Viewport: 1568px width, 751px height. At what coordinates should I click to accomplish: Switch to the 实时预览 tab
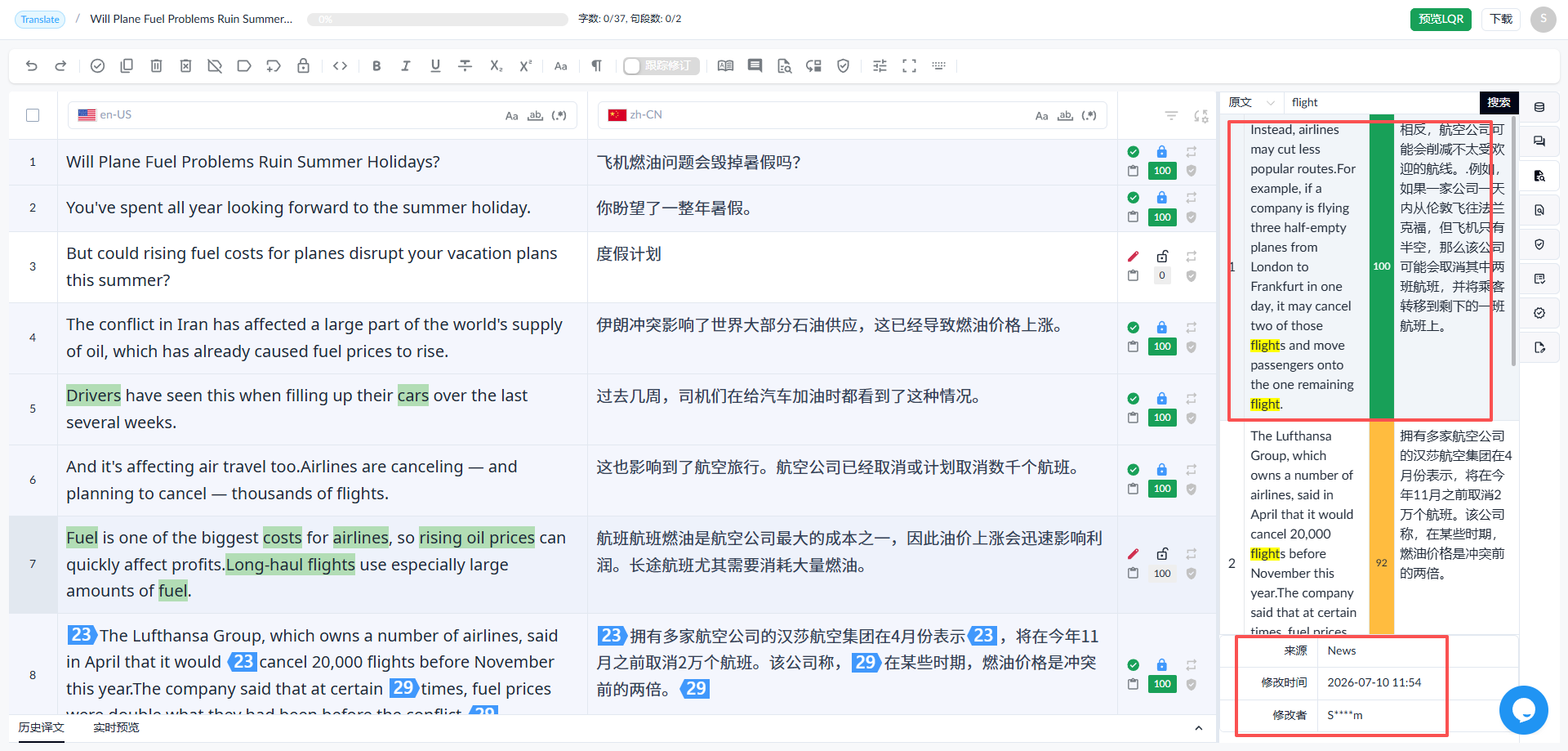[116, 727]
